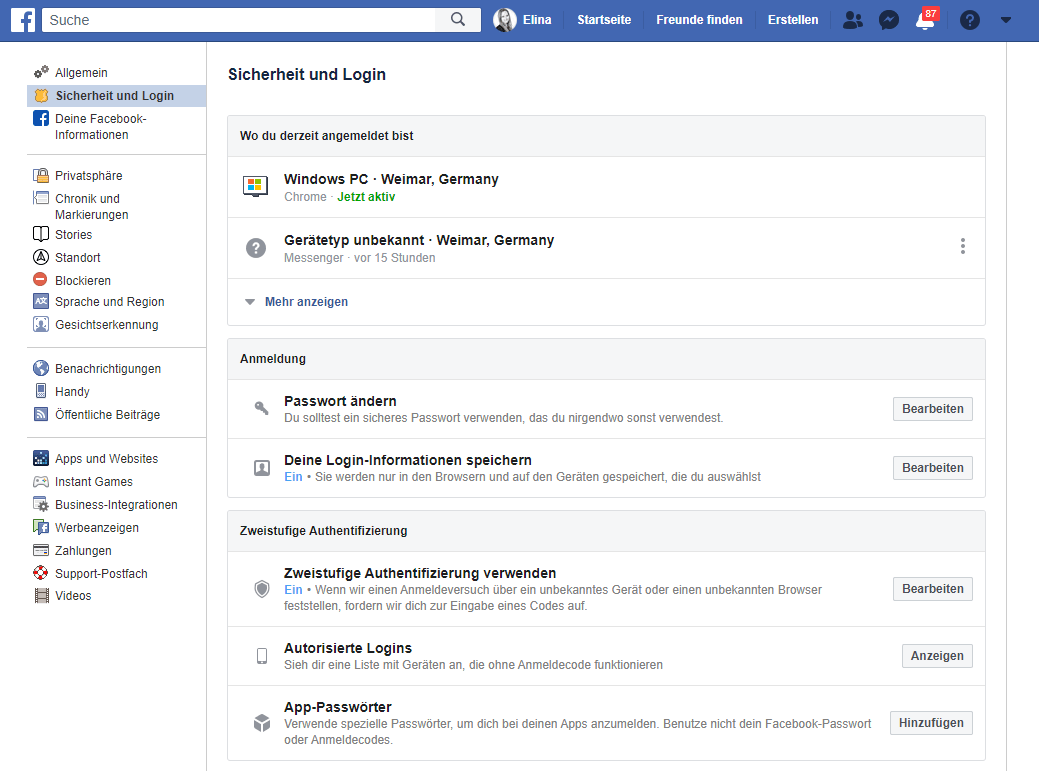Screen dimensions: 1039x771
Task: Open notifications bell with 87 badge
Action: 926,19
